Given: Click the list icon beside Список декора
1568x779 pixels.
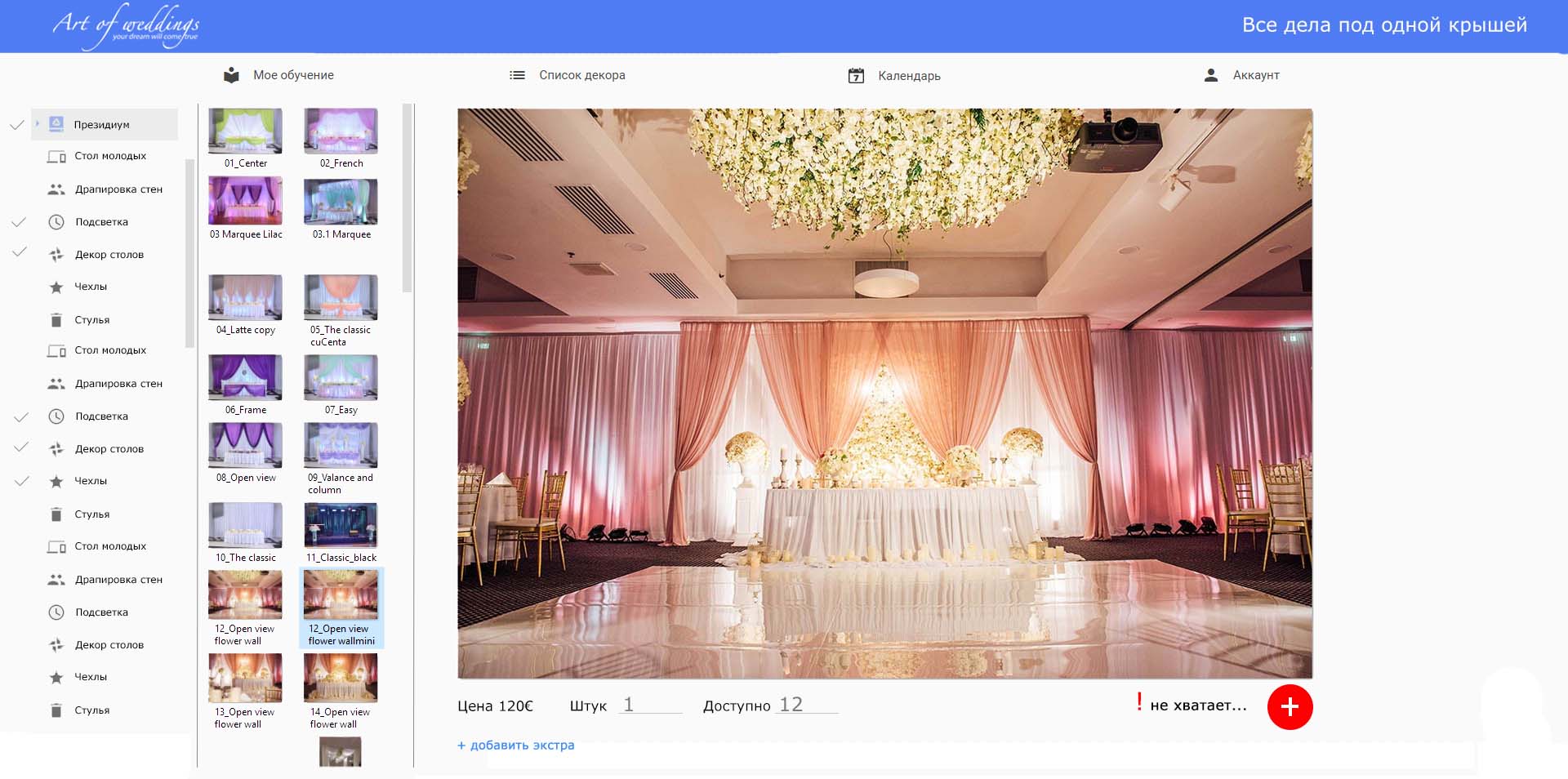Looking at the screenshot, I should coord(517,75).
